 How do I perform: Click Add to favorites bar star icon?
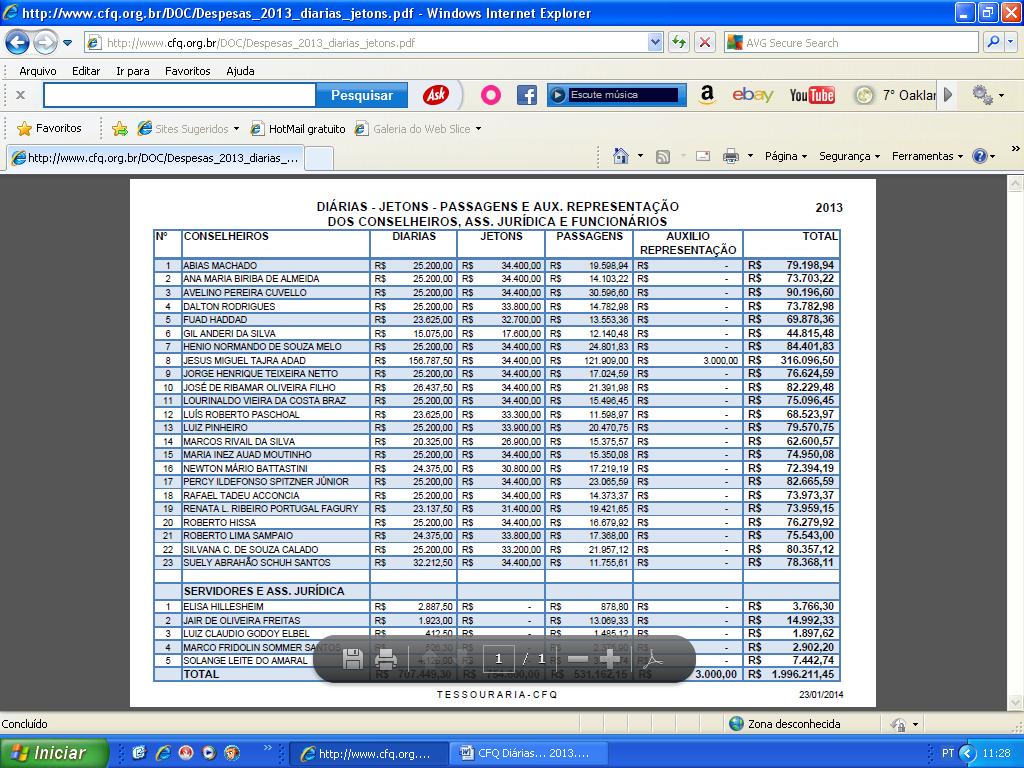tap(120, 129)
